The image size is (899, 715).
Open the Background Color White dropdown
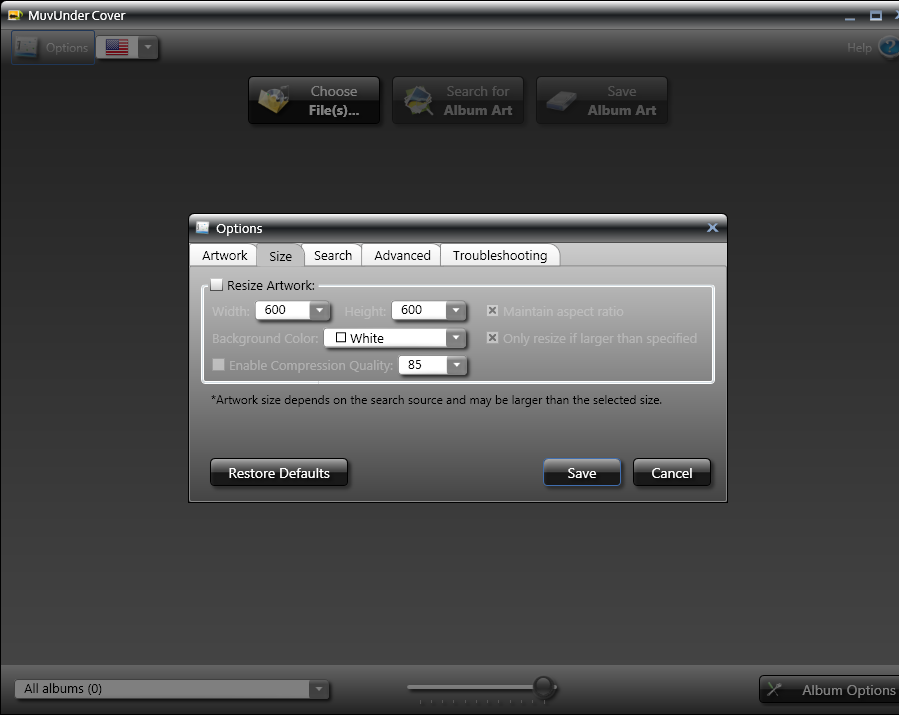tap(455, 338)
